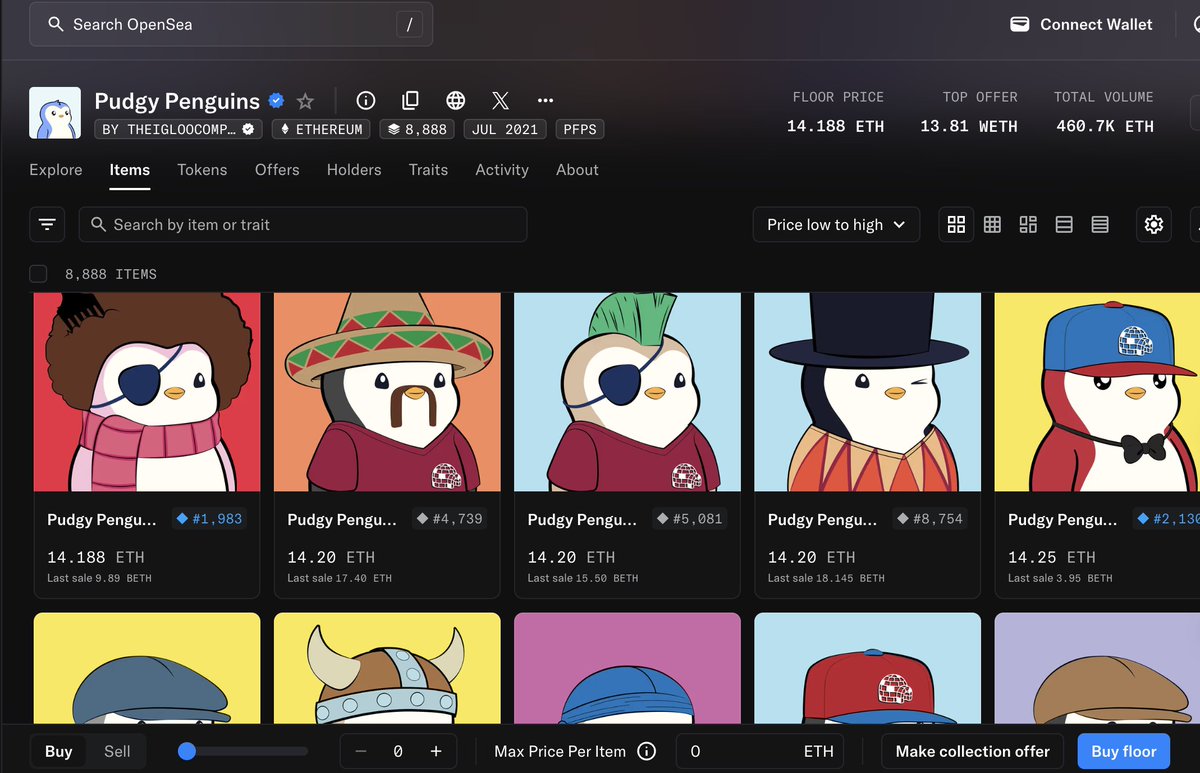
Task: Click the ETHEREUM chain badge
Action: click(x=322, y=129)
